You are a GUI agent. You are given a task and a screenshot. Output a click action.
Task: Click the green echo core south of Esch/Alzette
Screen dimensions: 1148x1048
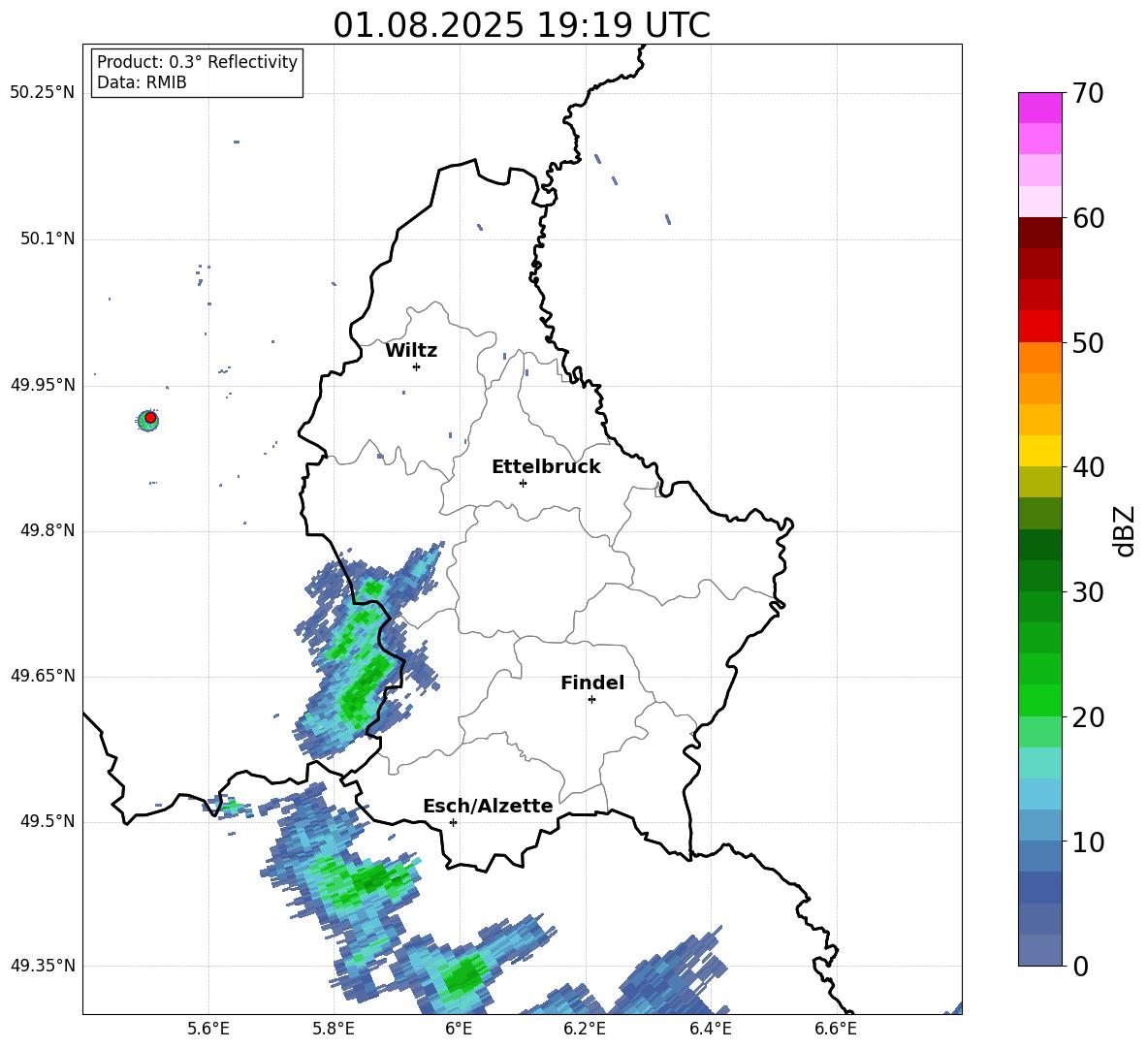tap(462, 975)
